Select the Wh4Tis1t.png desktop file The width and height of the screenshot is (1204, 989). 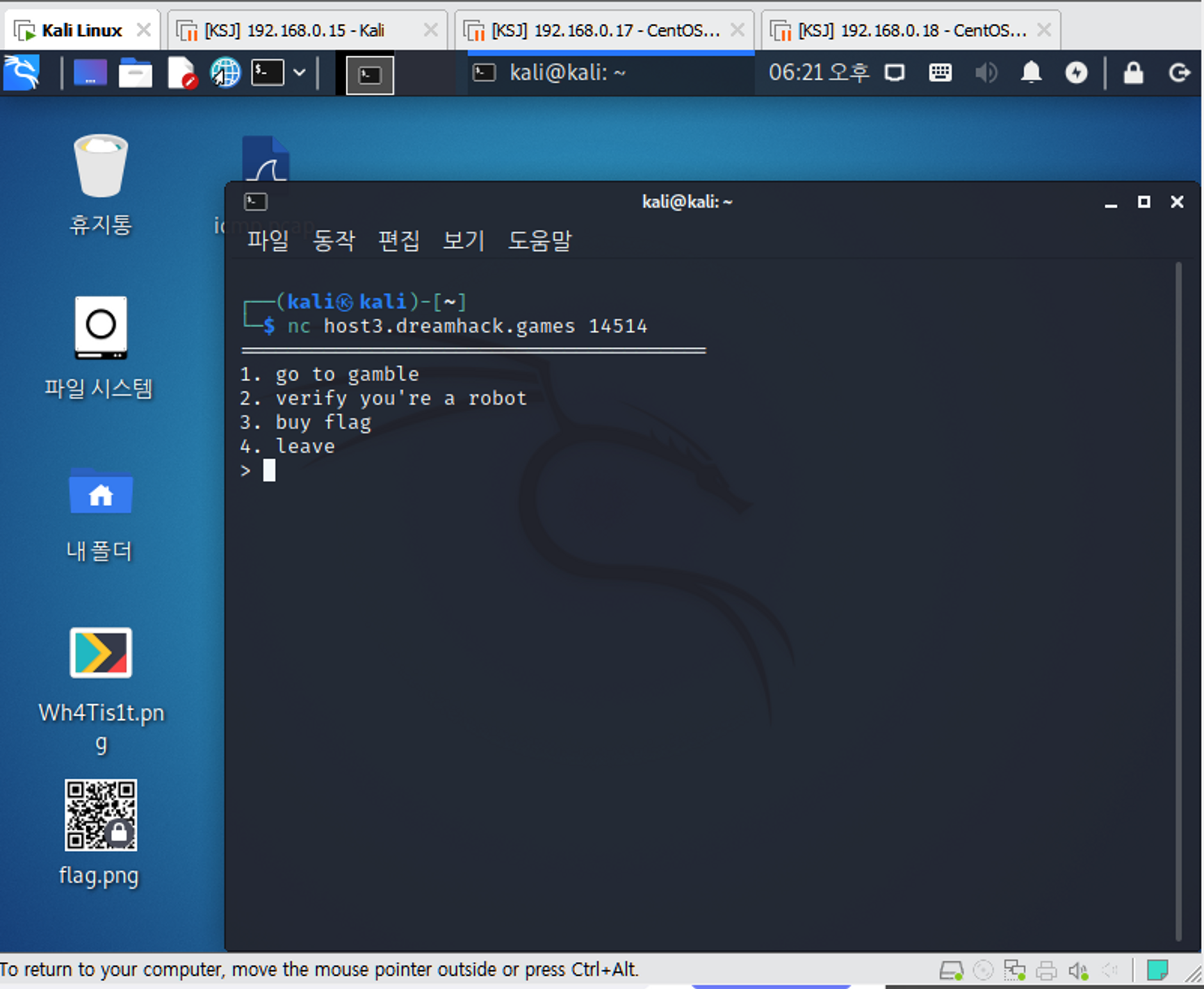(x=101, y=690)
